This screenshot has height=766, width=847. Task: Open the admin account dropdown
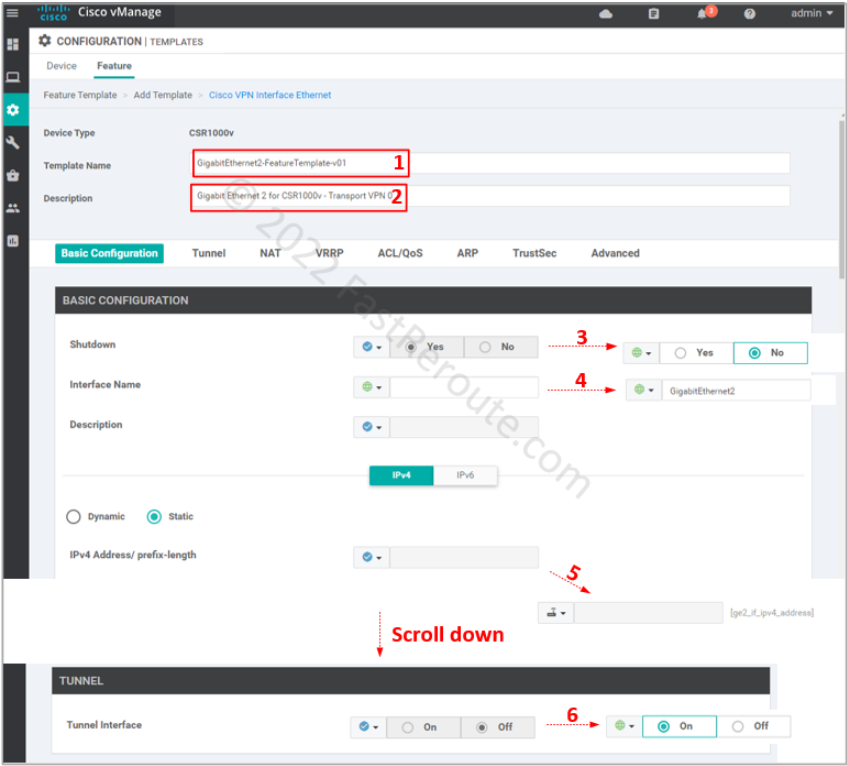810,15
